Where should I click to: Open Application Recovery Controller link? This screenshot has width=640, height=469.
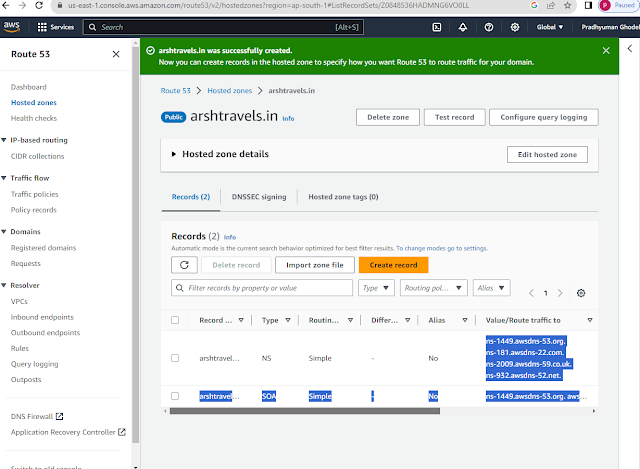(68, 432)
